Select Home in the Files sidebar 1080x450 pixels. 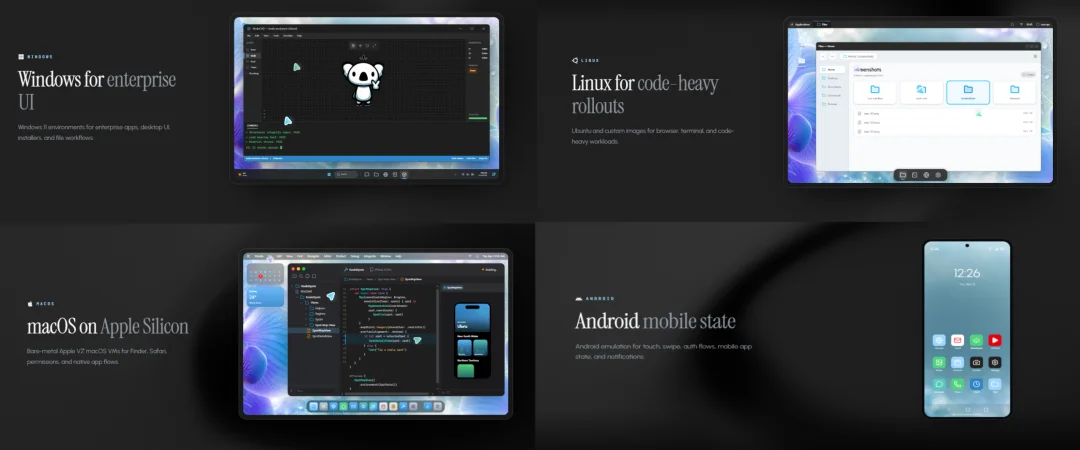(x=832, y=70)
